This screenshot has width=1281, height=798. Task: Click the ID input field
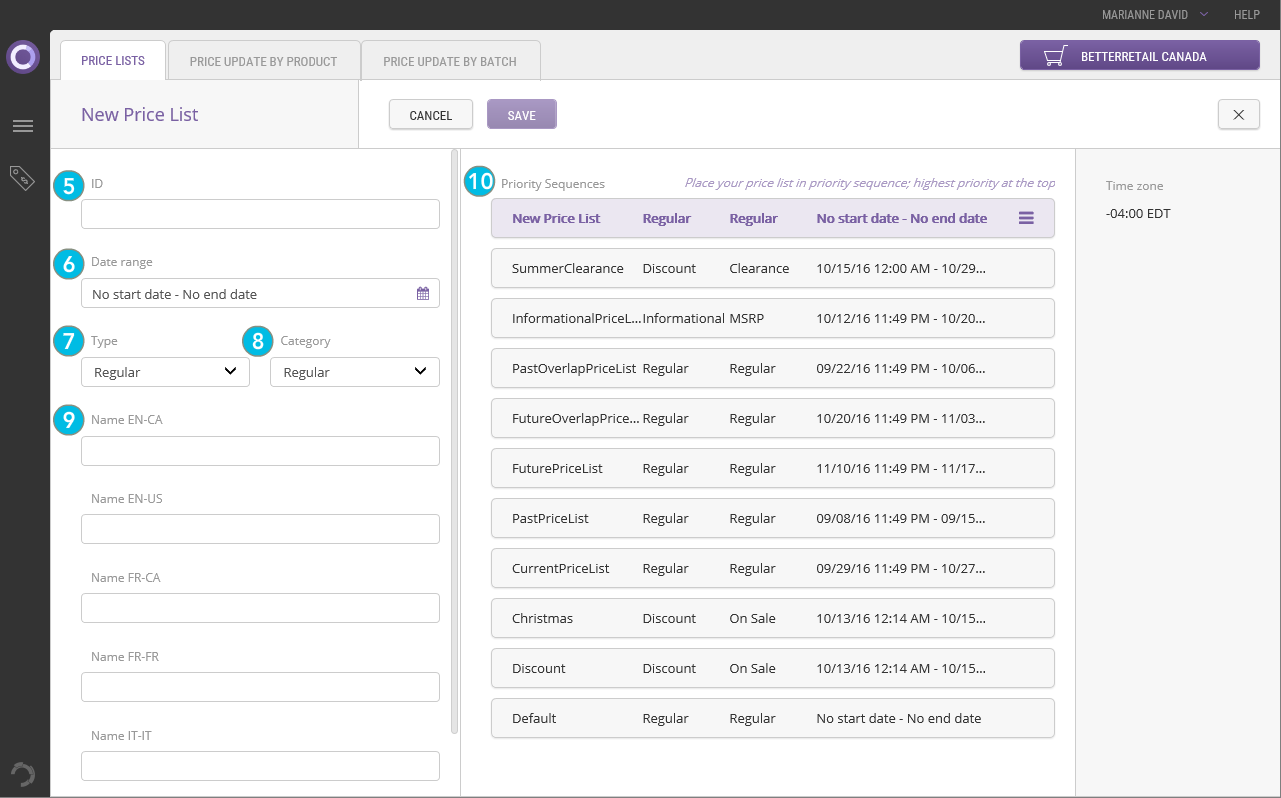point(260,213)
